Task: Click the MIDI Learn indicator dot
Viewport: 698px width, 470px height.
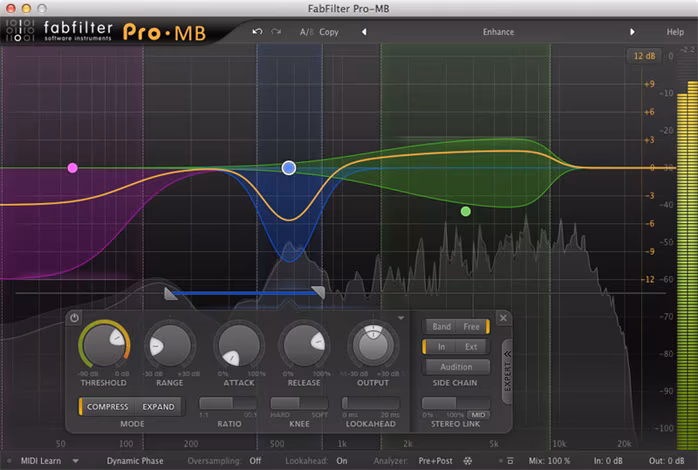Action: (x=9, y=461)
